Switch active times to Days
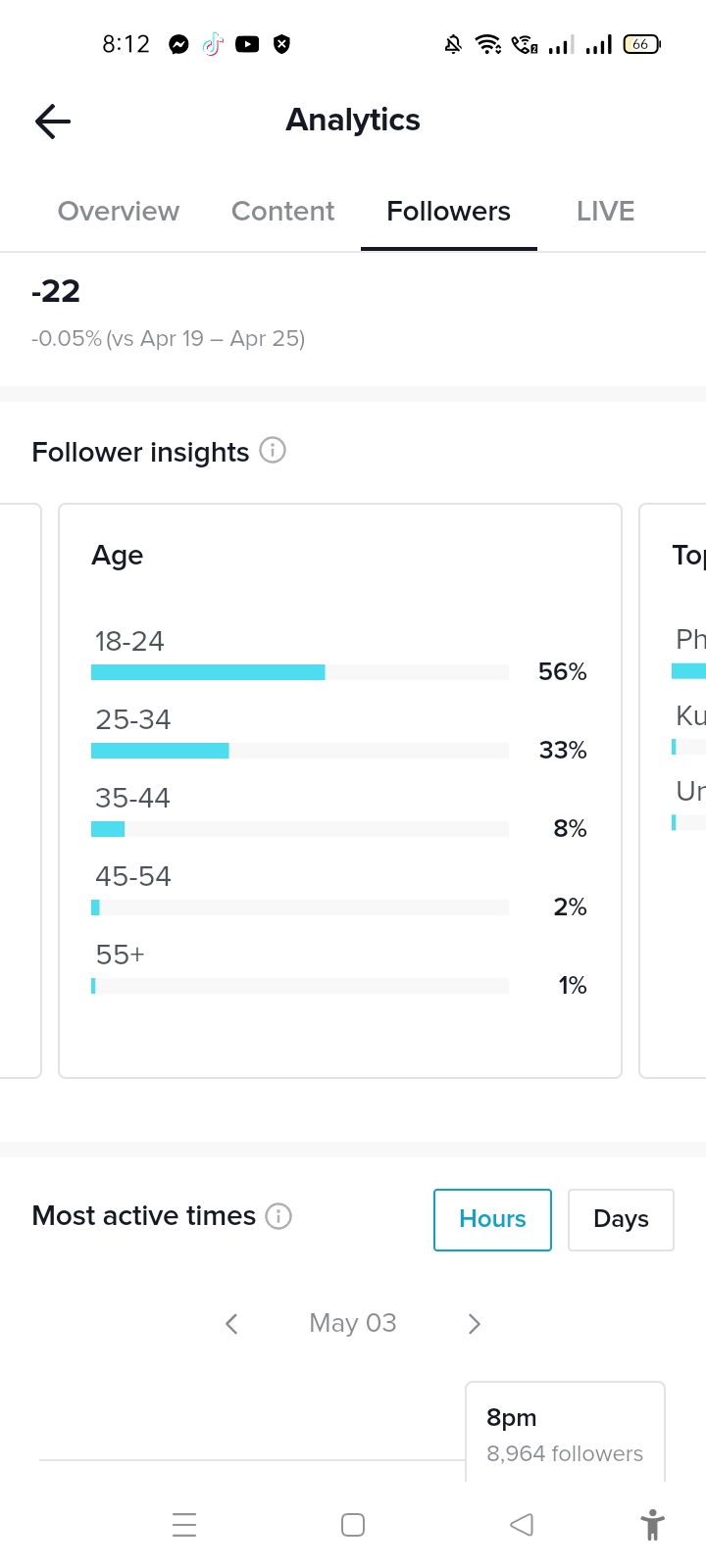The width and height of the screenshot is (706, 1568). 621,1219
